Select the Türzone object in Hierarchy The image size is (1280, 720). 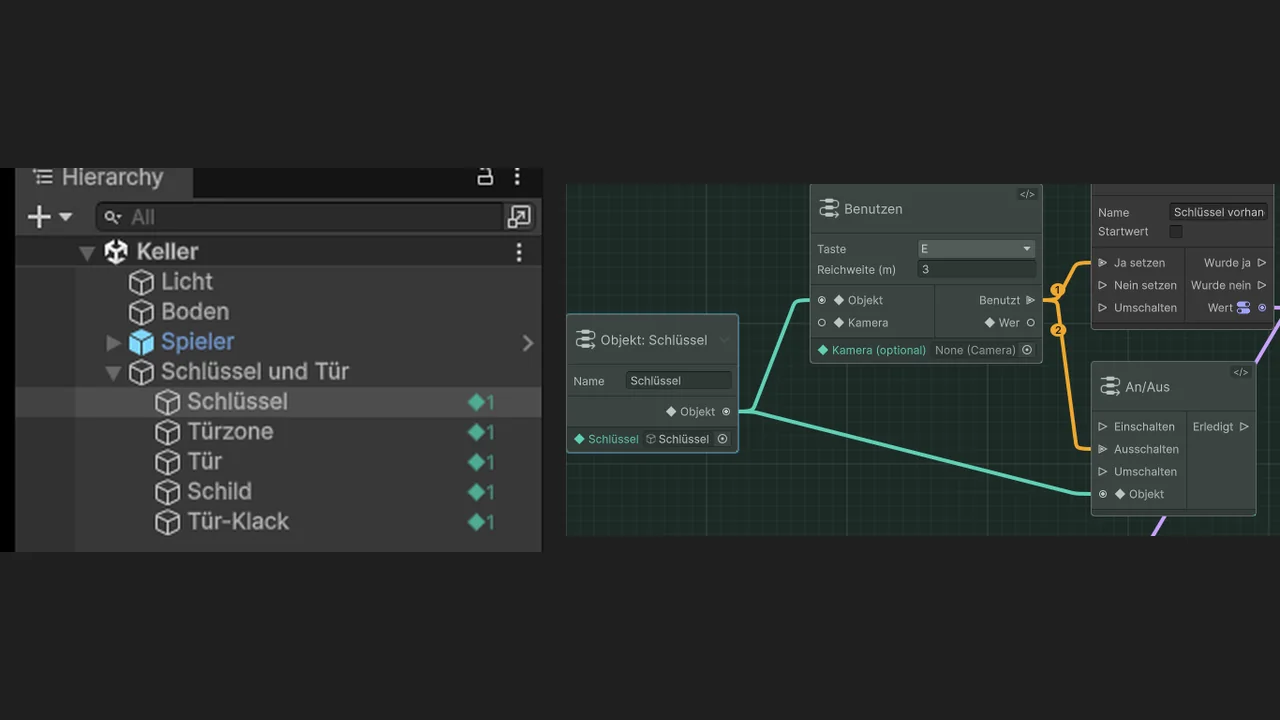click(230, 432)
